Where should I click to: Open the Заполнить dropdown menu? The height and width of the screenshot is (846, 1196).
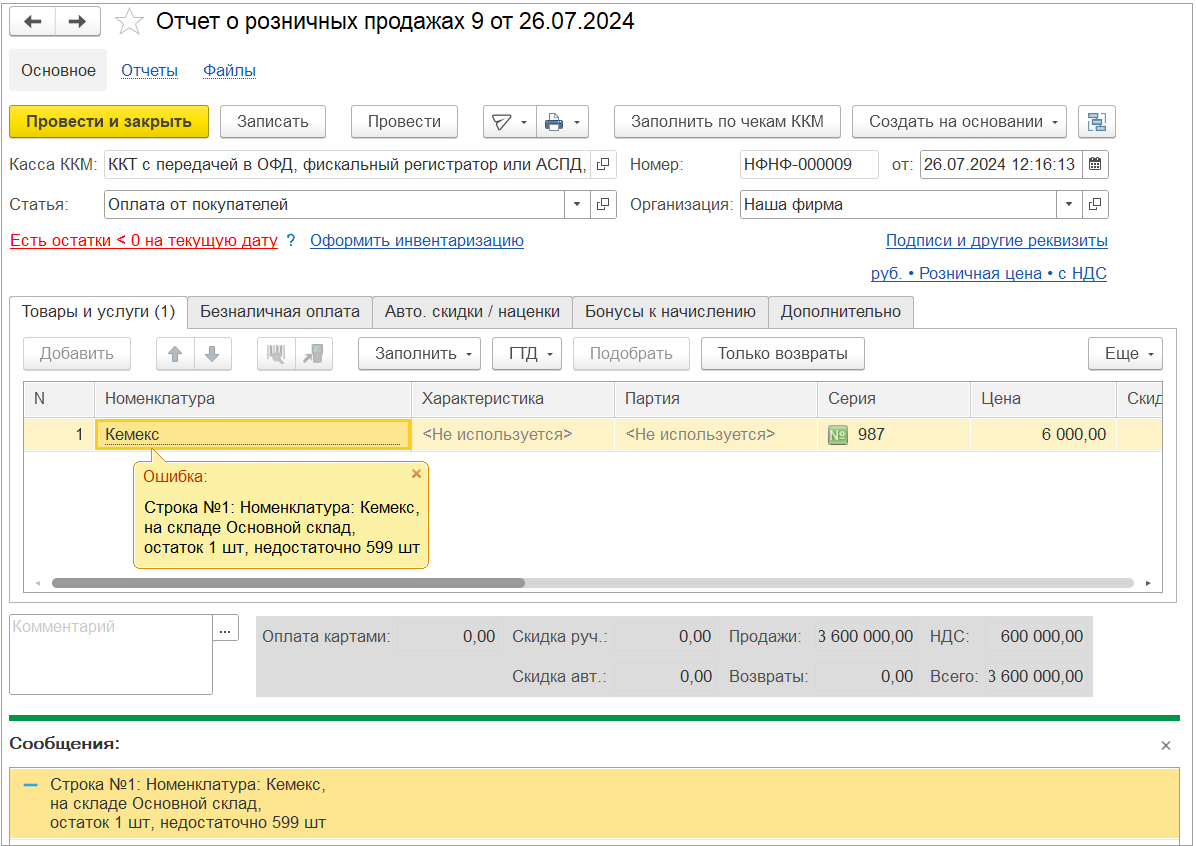point(420,354)
